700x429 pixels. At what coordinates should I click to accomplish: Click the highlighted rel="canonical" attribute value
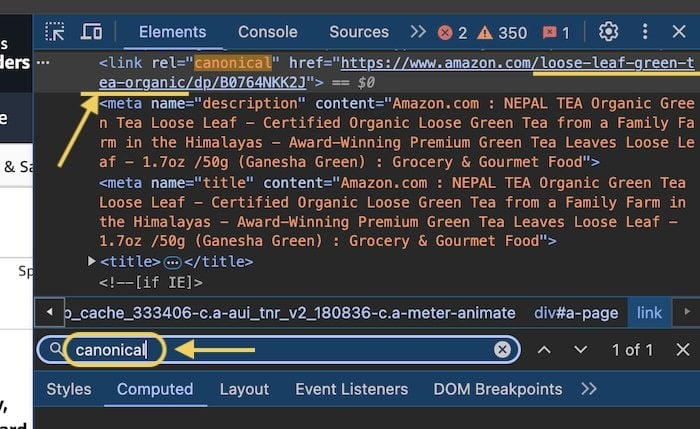[233, 63]
